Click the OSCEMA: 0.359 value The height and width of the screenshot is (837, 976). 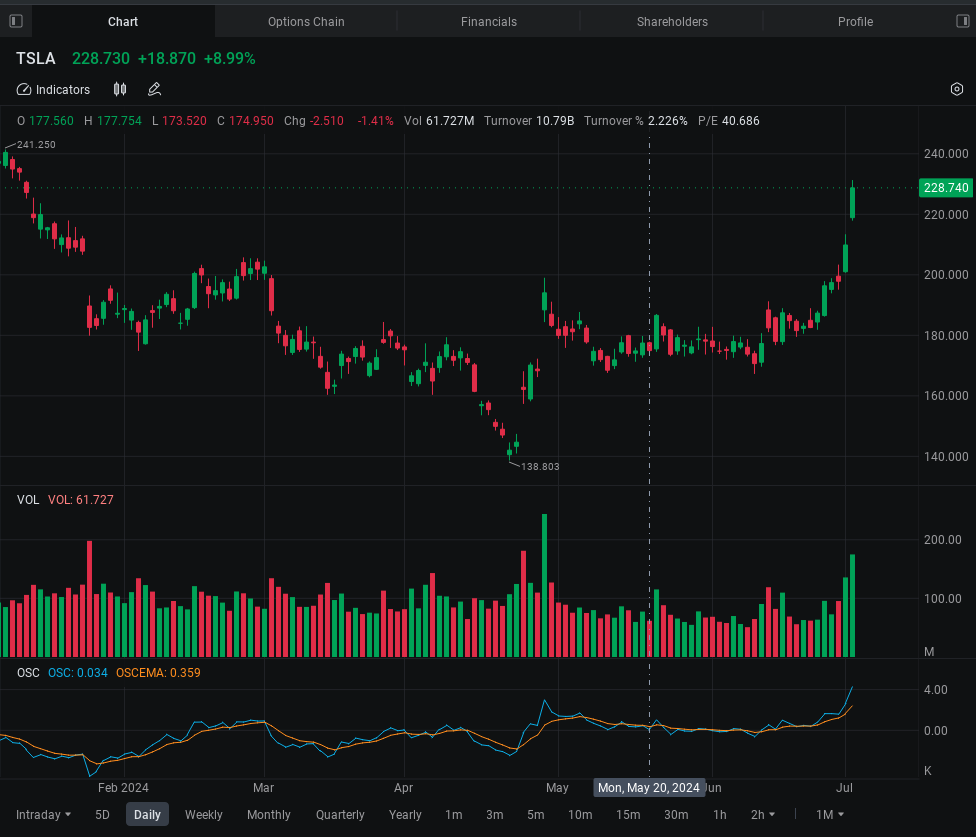(158, 673)
